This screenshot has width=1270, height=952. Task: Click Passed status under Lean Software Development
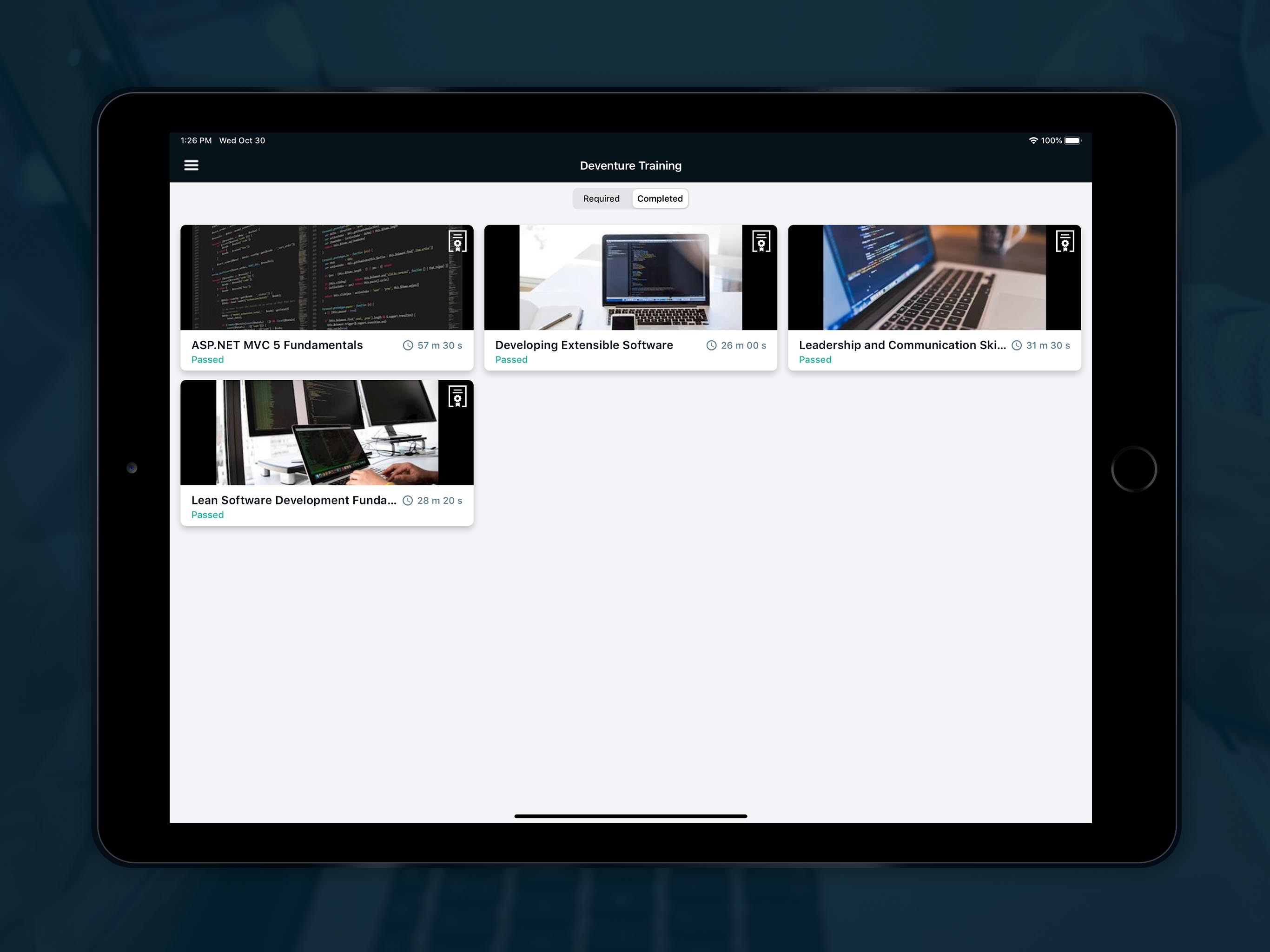[x=207, y=515]
